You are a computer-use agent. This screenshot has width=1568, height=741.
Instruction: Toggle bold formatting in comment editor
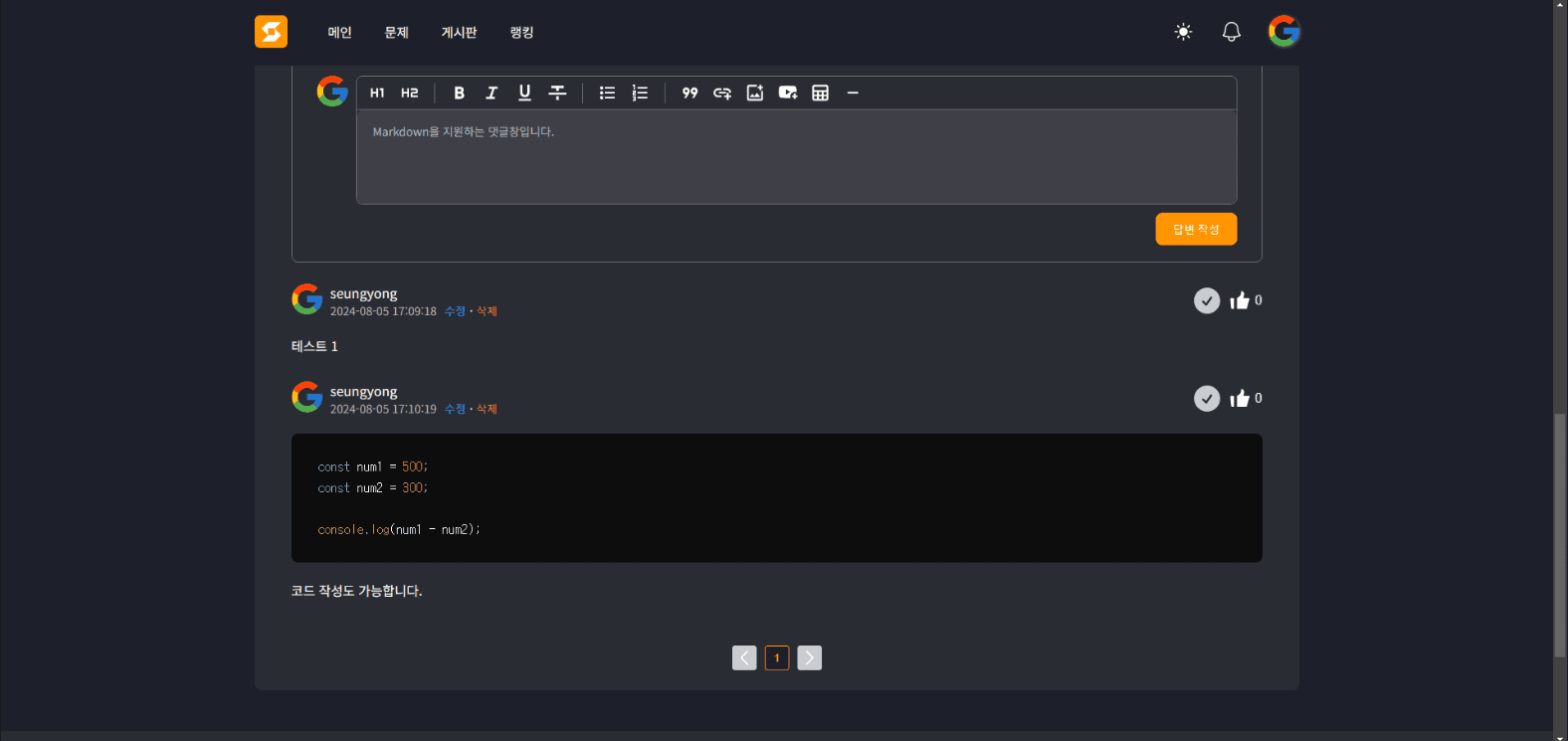click(x=459, y=93)
